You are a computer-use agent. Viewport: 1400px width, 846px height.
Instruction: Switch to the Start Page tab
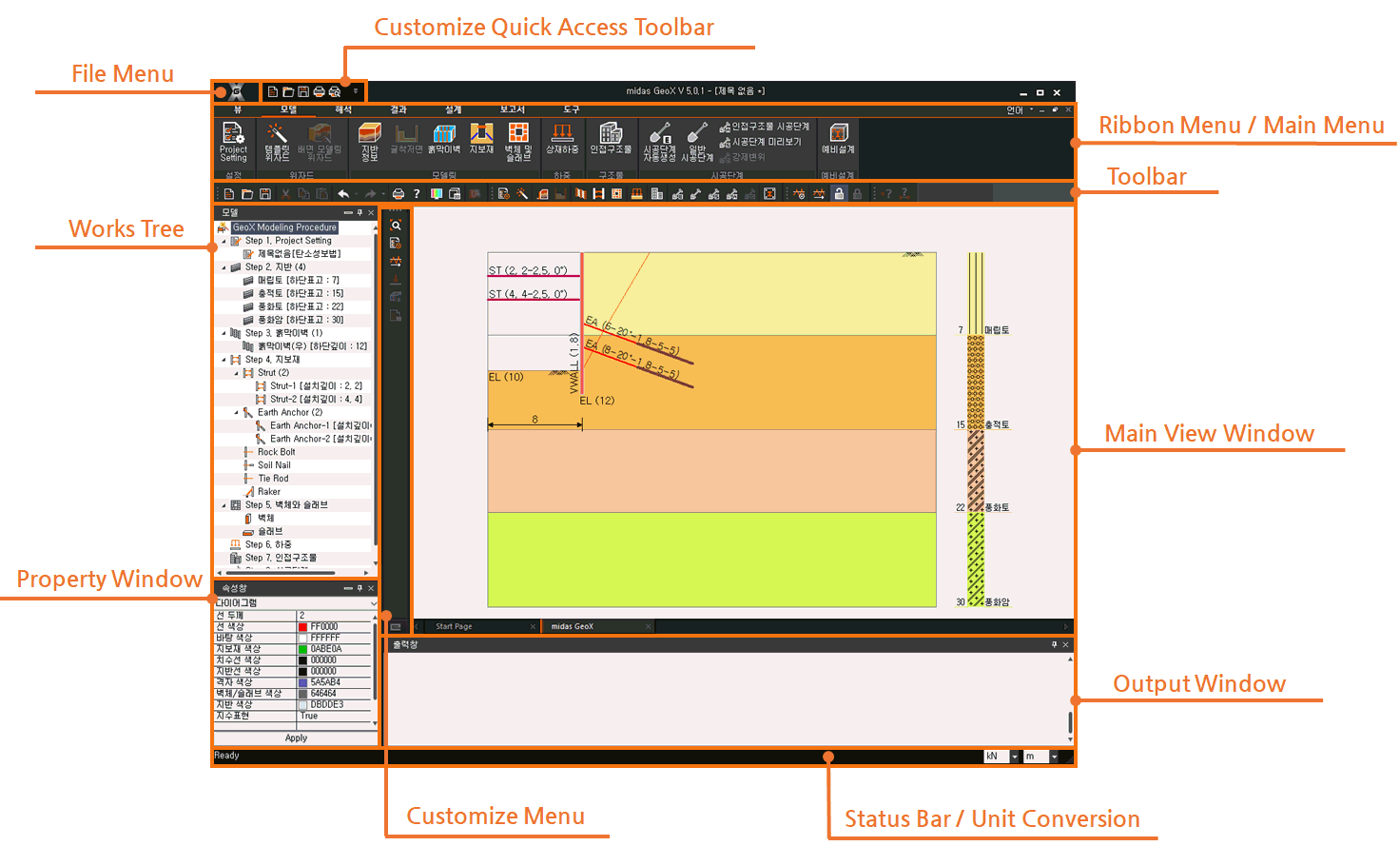tap(454, 627)
